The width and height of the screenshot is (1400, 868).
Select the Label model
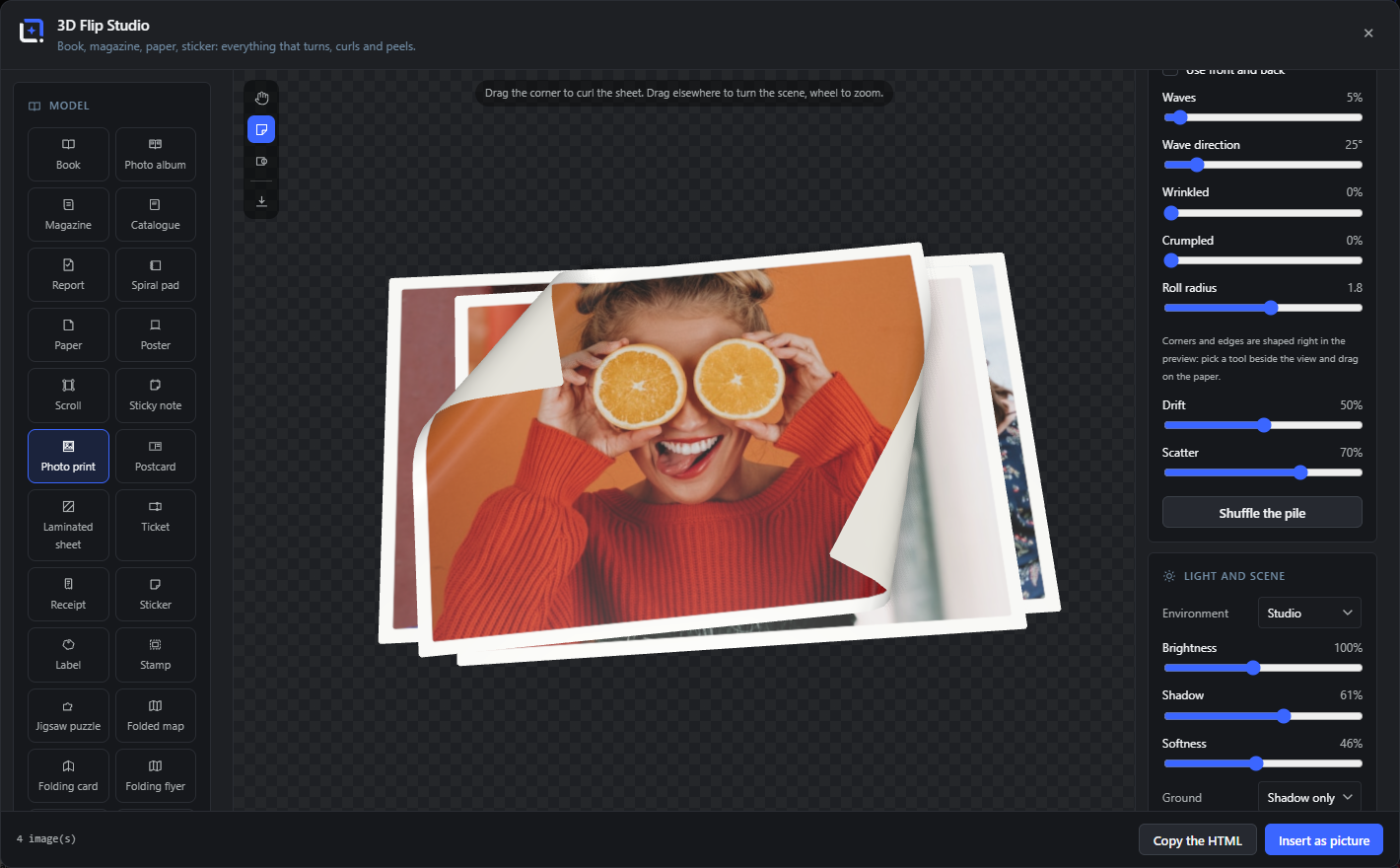pyautogui.click(x=68, y=655)
